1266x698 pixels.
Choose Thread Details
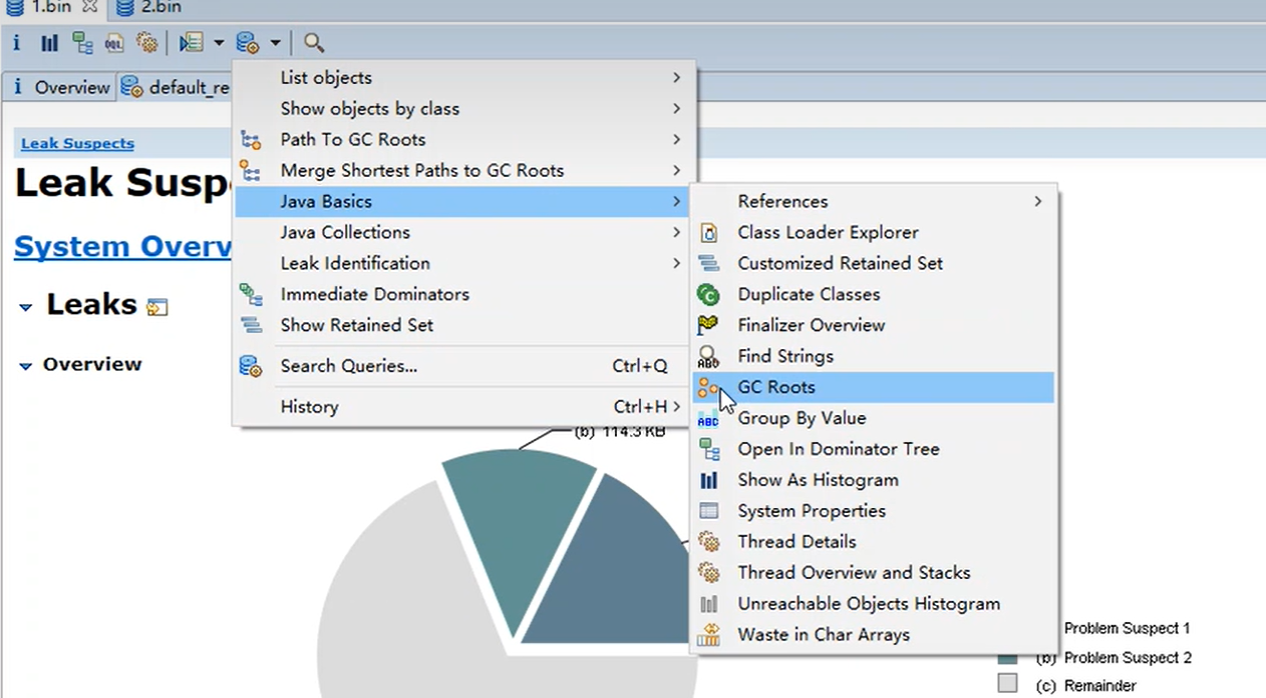874,542
